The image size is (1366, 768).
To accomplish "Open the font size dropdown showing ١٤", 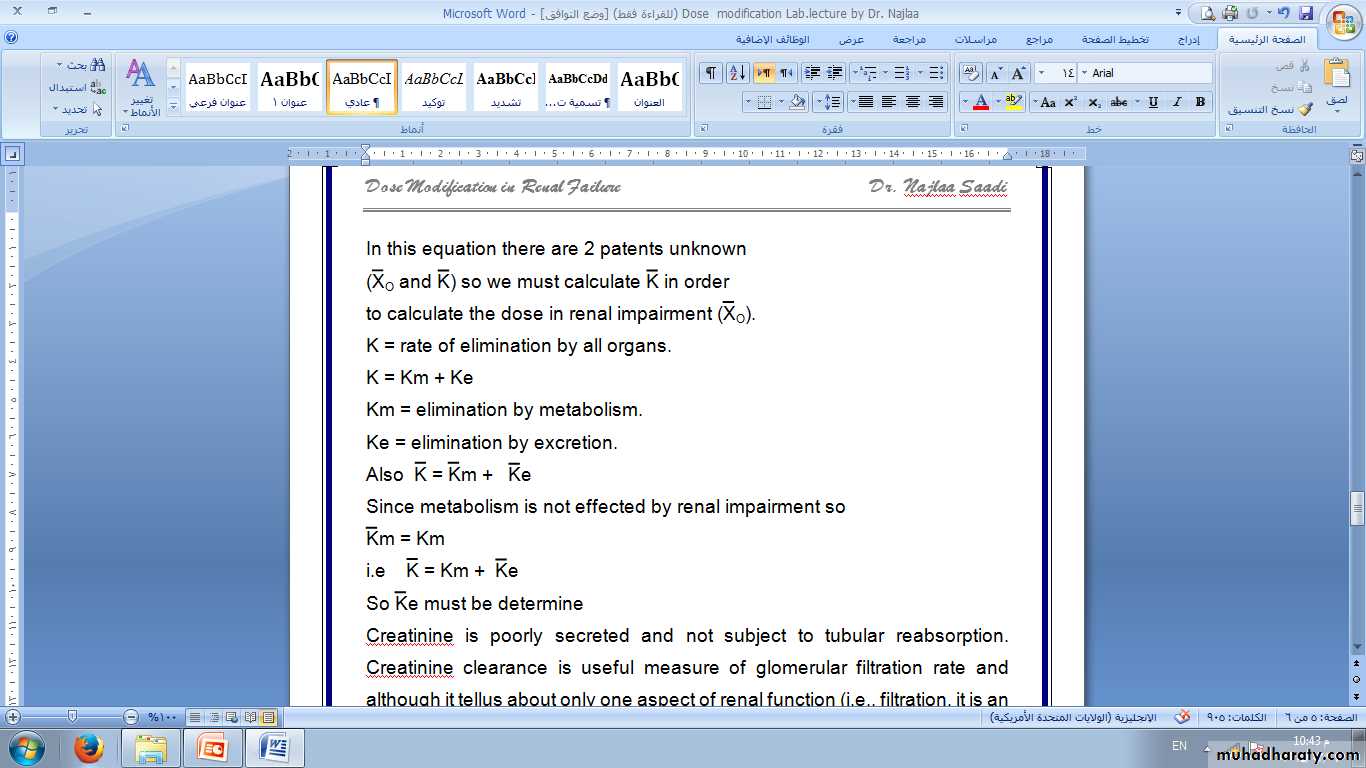I will click(1042, 73).
